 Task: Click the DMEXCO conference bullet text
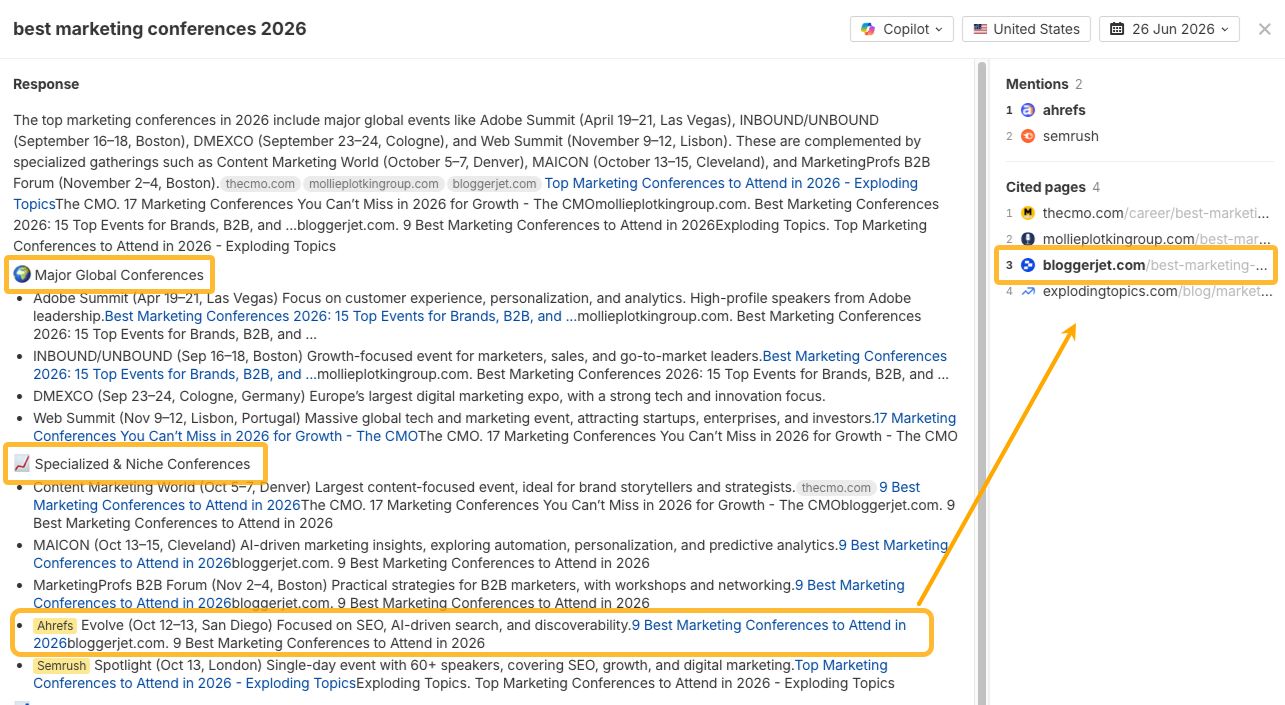[429, 396]
